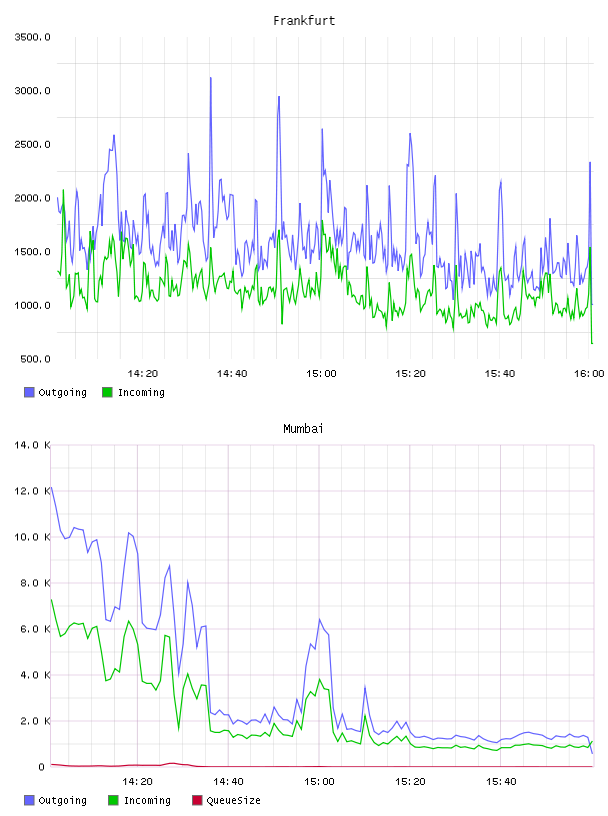Image resolution: width=608 pixels, height=816 pixels.
Task: Click the 12.0 K y-axis label in Mumbai chart
Action: pos(32,491)
